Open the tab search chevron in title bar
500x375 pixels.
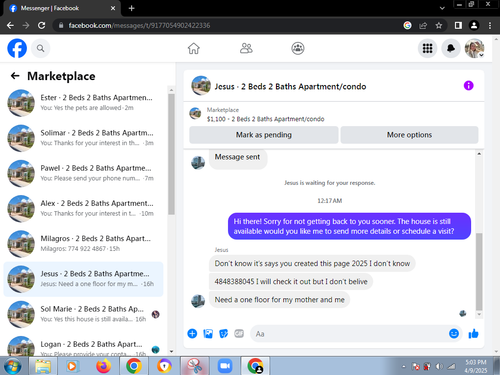tap(442, 8)
